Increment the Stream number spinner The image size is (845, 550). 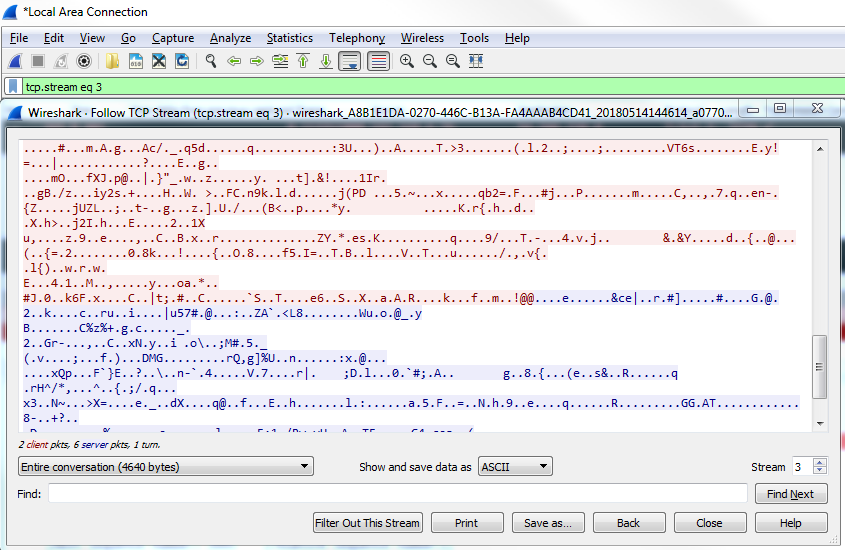coord(820,462)
